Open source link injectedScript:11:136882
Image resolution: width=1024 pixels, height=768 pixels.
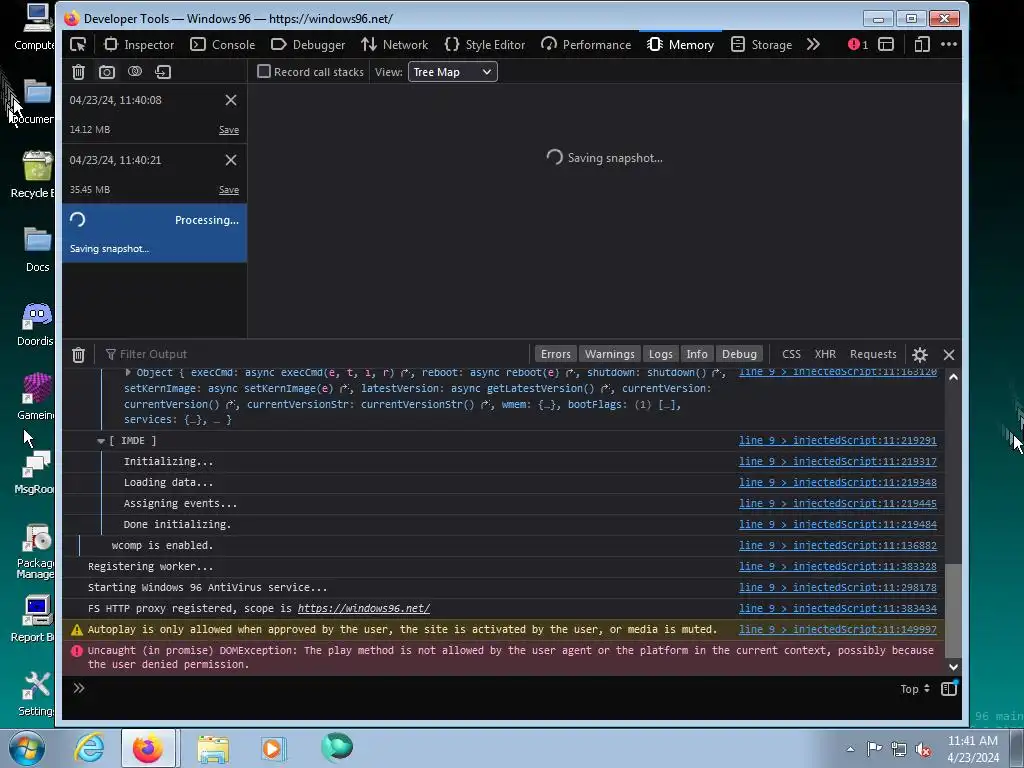coord(838,545)
